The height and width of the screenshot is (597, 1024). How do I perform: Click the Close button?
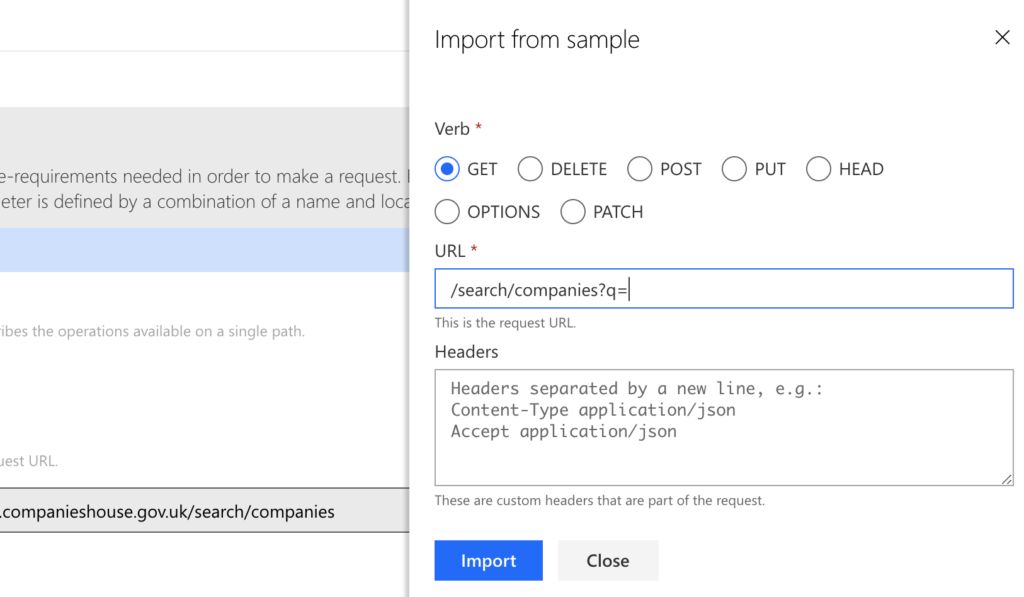coord(607,560)
